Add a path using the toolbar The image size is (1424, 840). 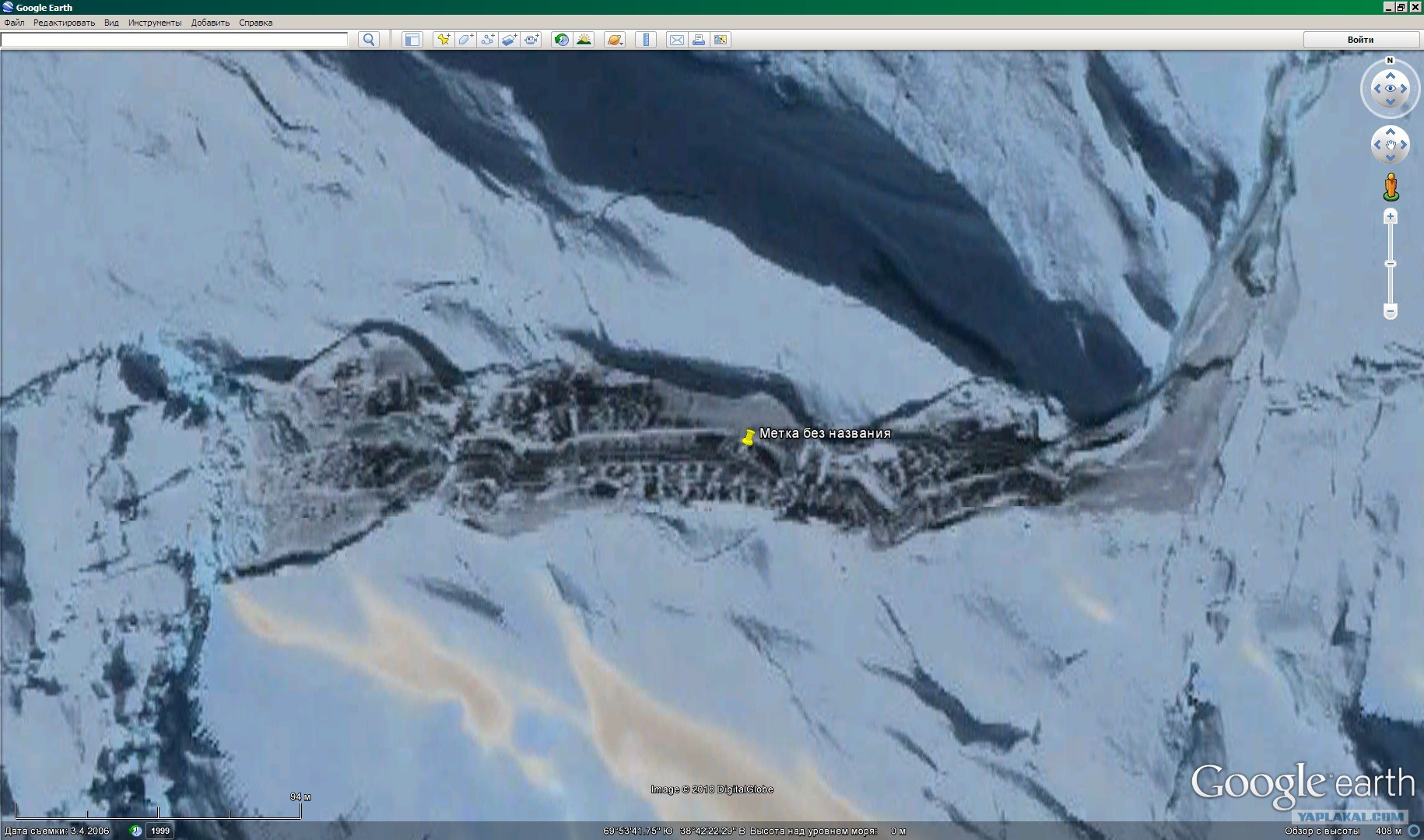pos(487,40)
